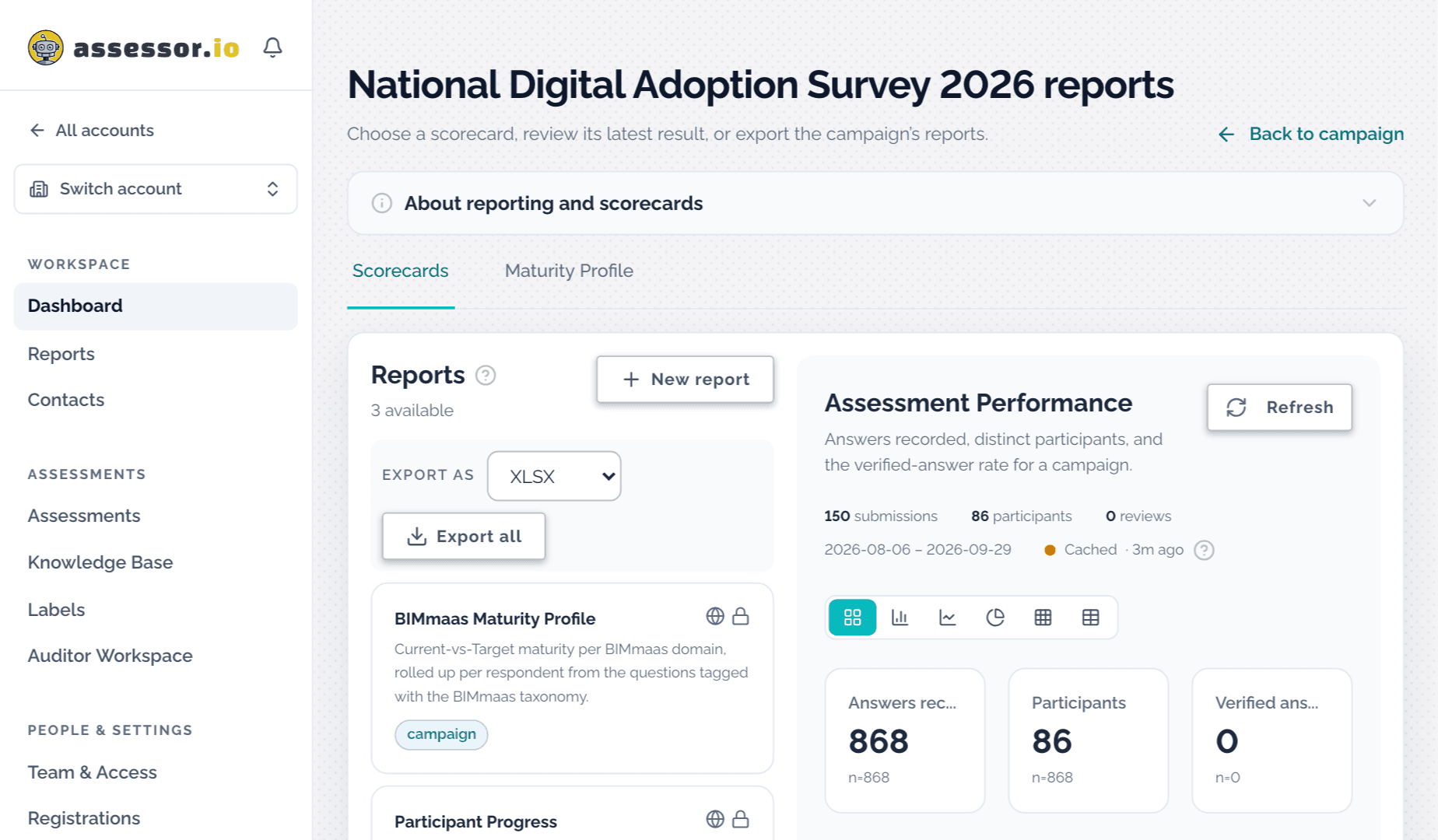Select the grid table view icon
The image size is (1438, 840).
[1043, 618]
